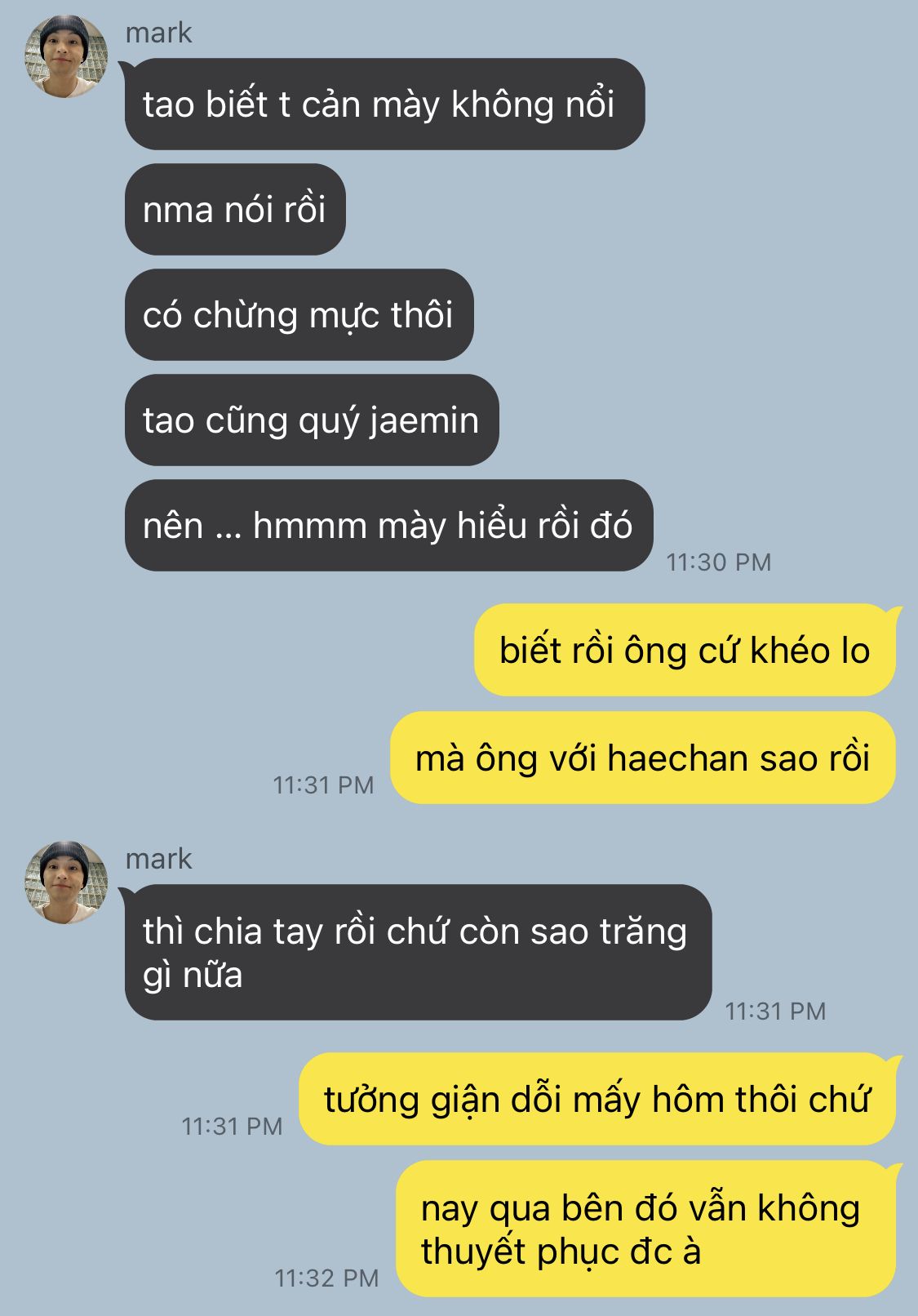The image size is (918, 1316).
Task: Select bubble 'nên ... hmmm mày hiểu rồi đó'
Action: (x=388, y=525)
